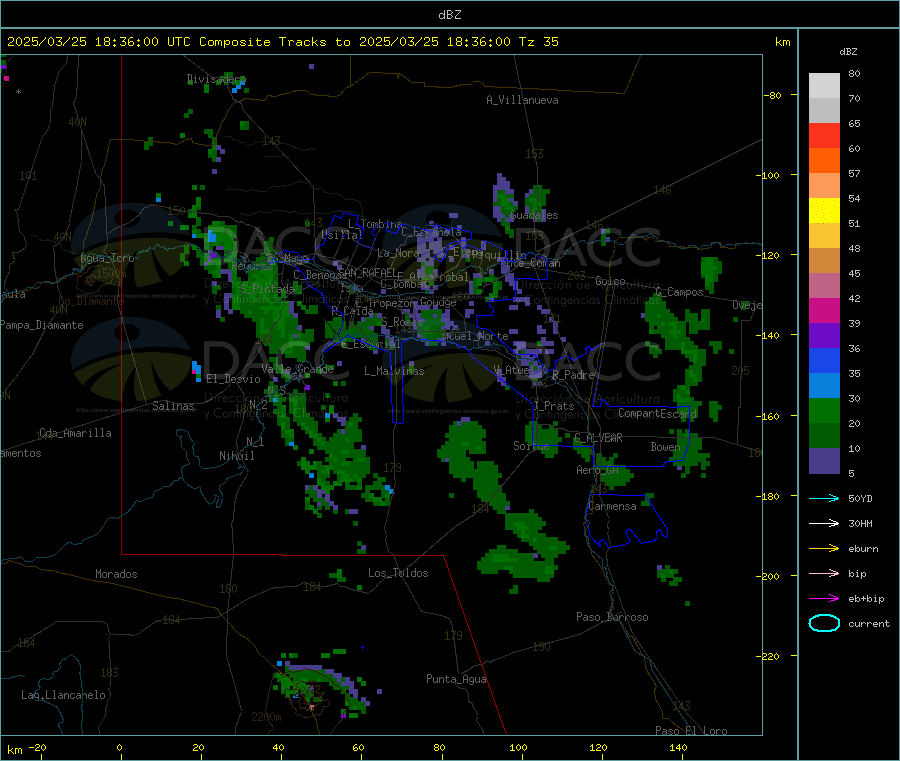The height and width of the screenshot is (761, 900).
Task: Click the J_Prats map label
Action: click(x=554, y=406)
